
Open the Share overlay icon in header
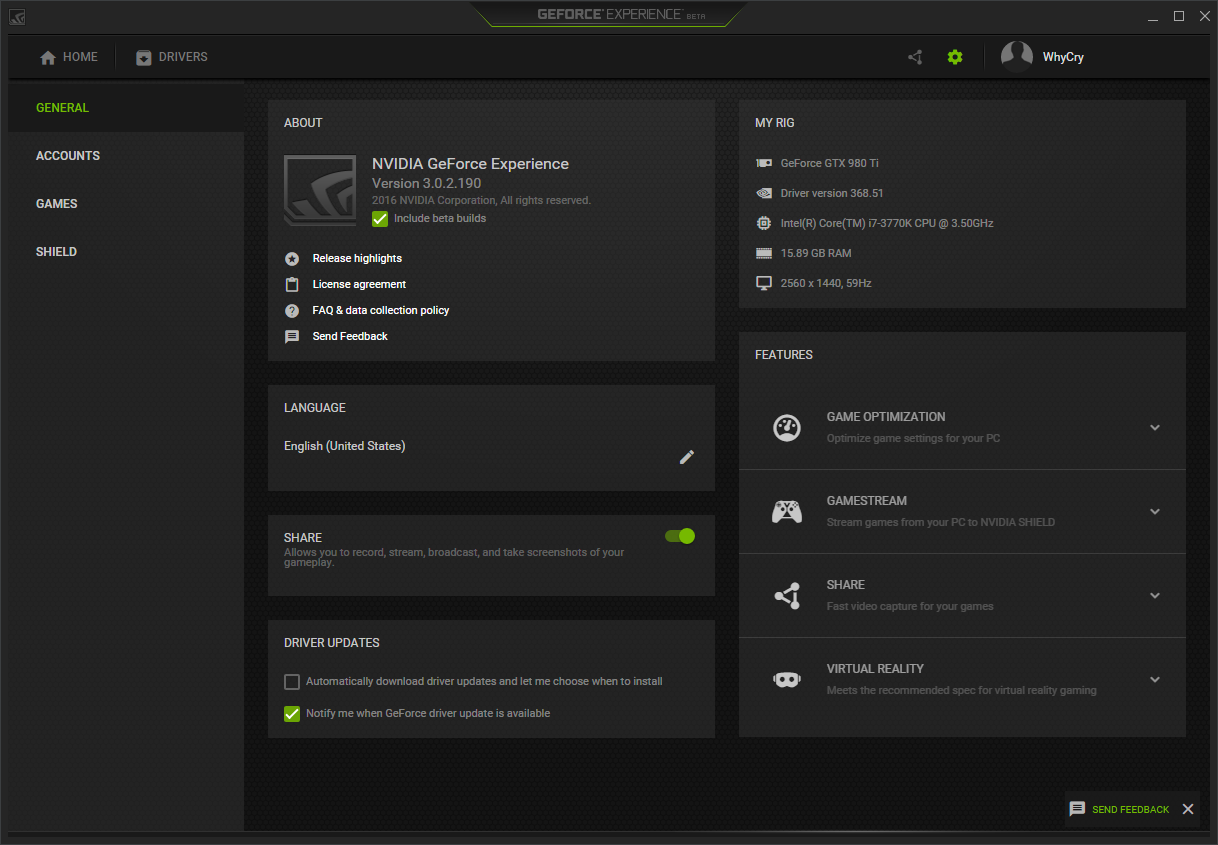[915, 57]
